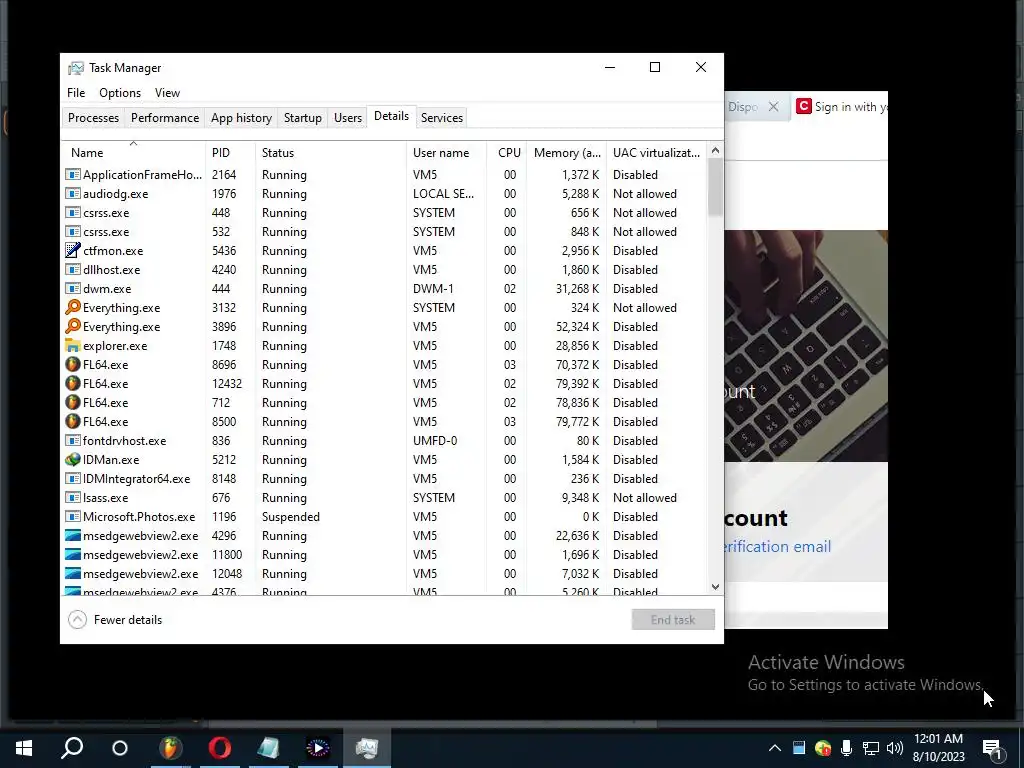Image resolution: width=1024 pixels, height=768 pixels.
Task: Select the 'Sign in with' browser tab
Action: 840,106
